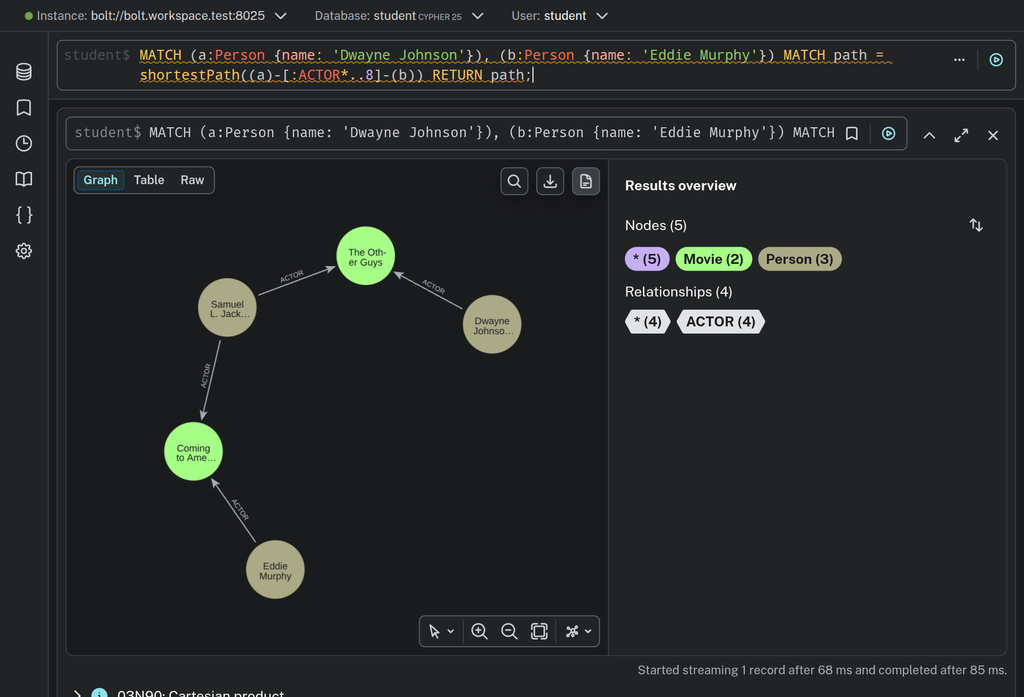Switch to Table view tab
1024x697 pixels.
[149, 180]
